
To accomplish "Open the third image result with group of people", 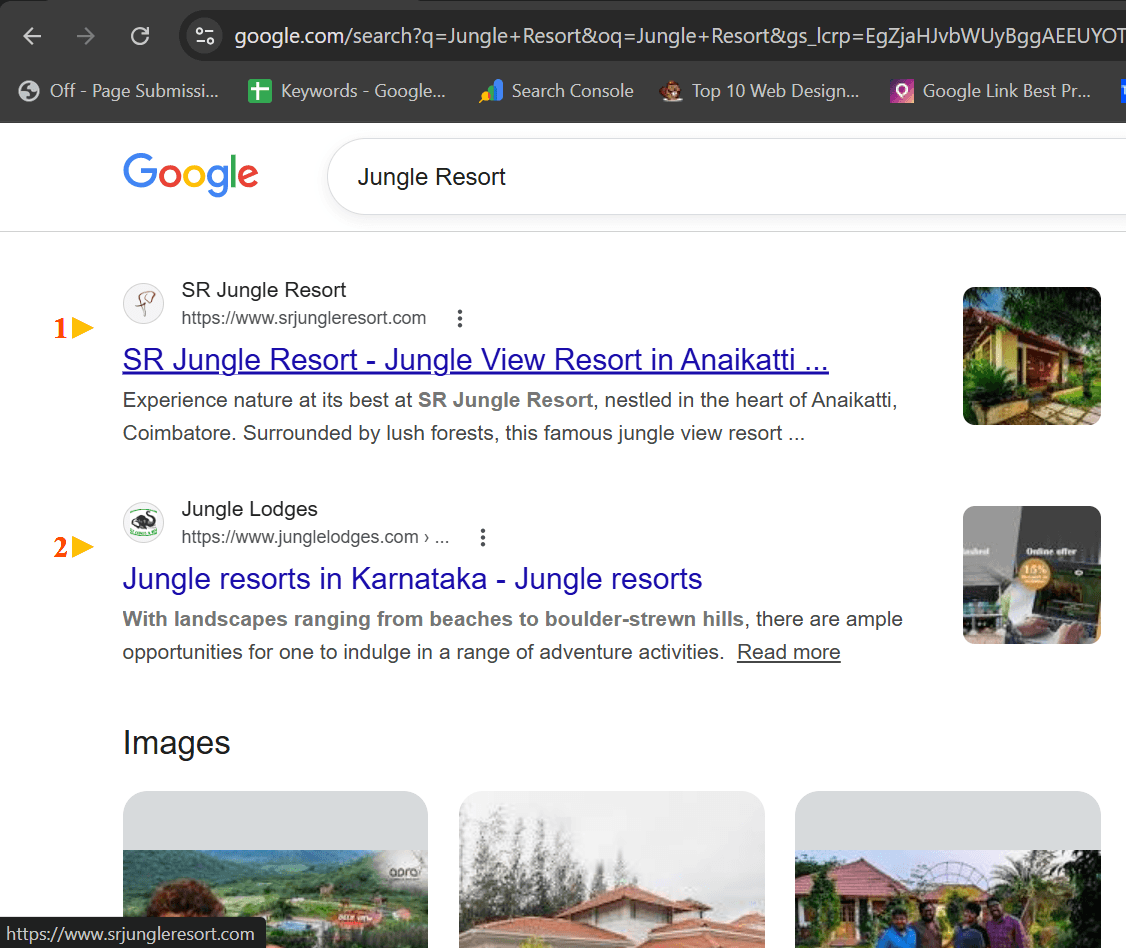I will [948, 870].
